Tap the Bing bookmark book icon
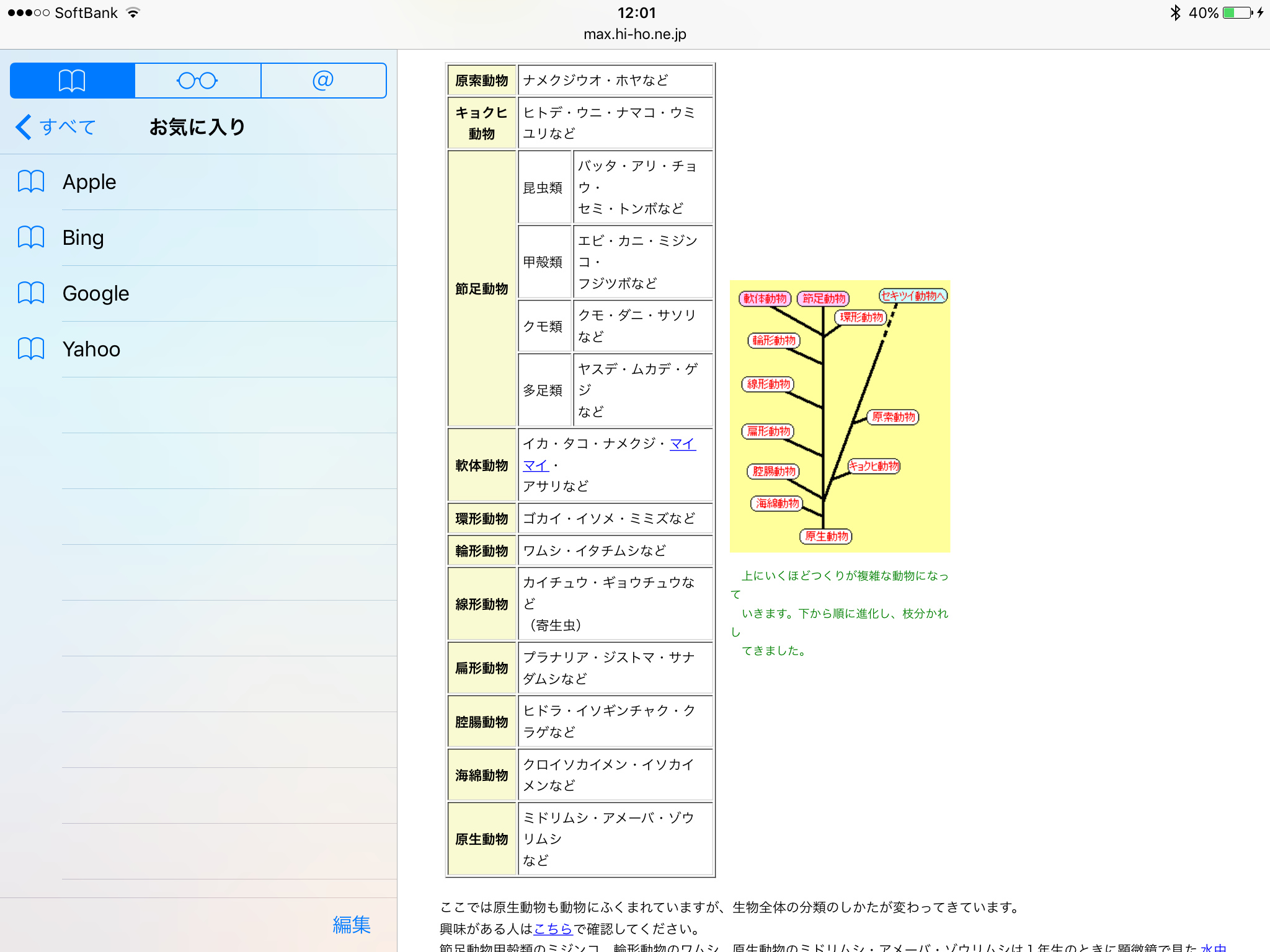 [31, 237]
